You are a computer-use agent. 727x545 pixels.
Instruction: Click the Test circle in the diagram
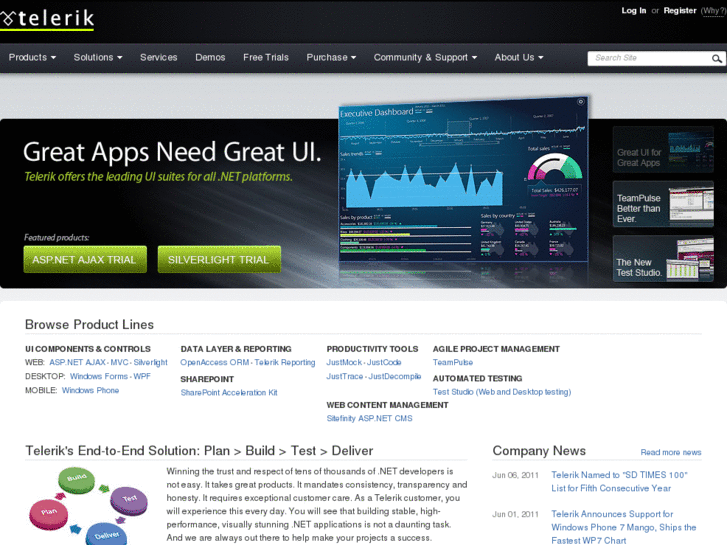[x=129, y=500]
